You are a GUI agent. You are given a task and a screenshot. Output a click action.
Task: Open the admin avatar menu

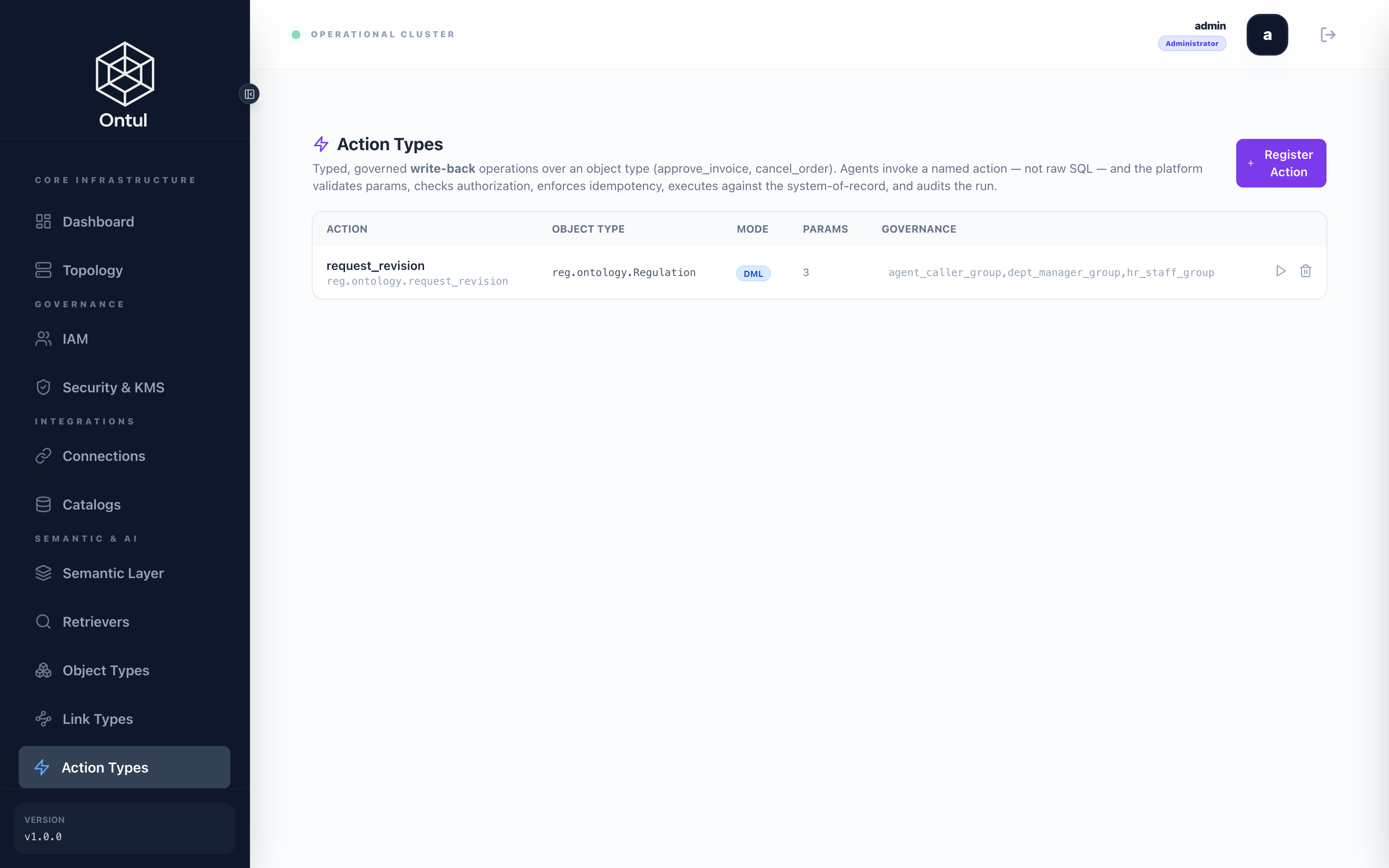click(1267, 34)
